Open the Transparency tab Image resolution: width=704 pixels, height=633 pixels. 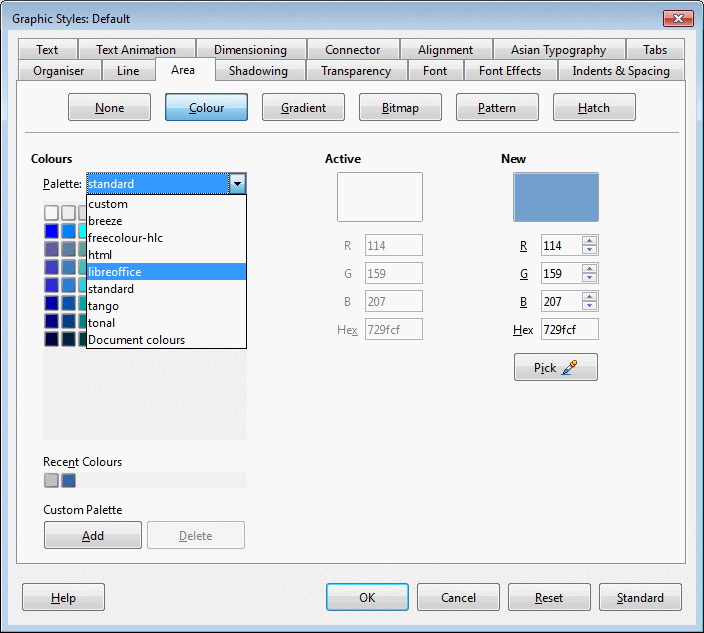[x=356, y=71]
